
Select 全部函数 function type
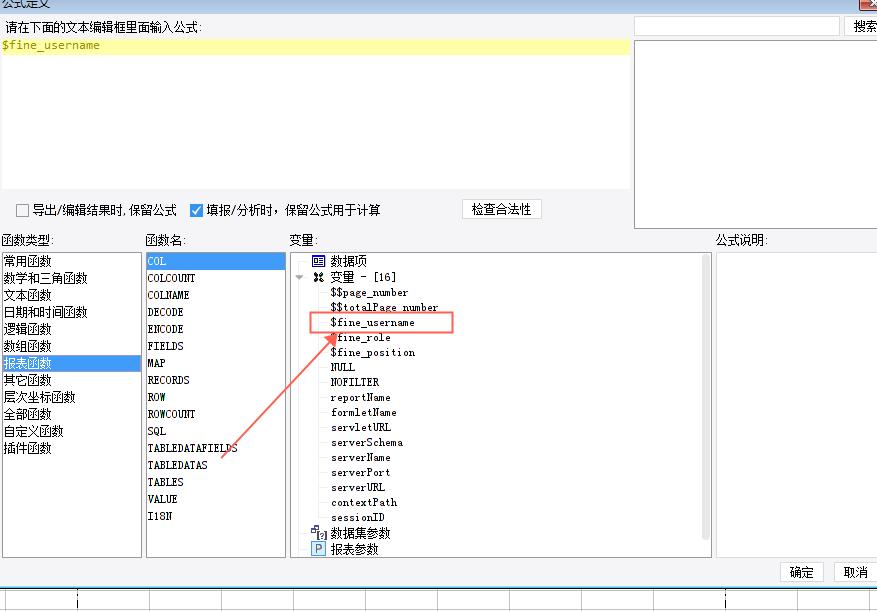(x=72, y=414)
